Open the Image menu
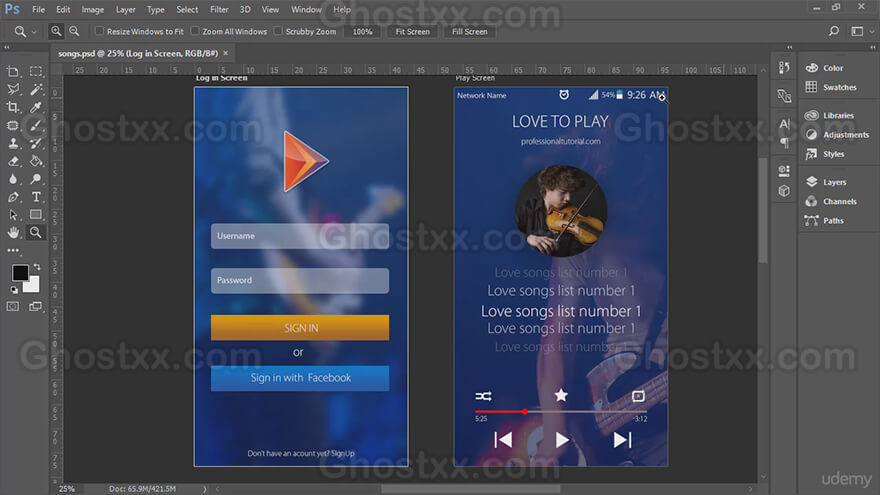The height and width of the screenshot is (495, 880). tap(93, 10)
